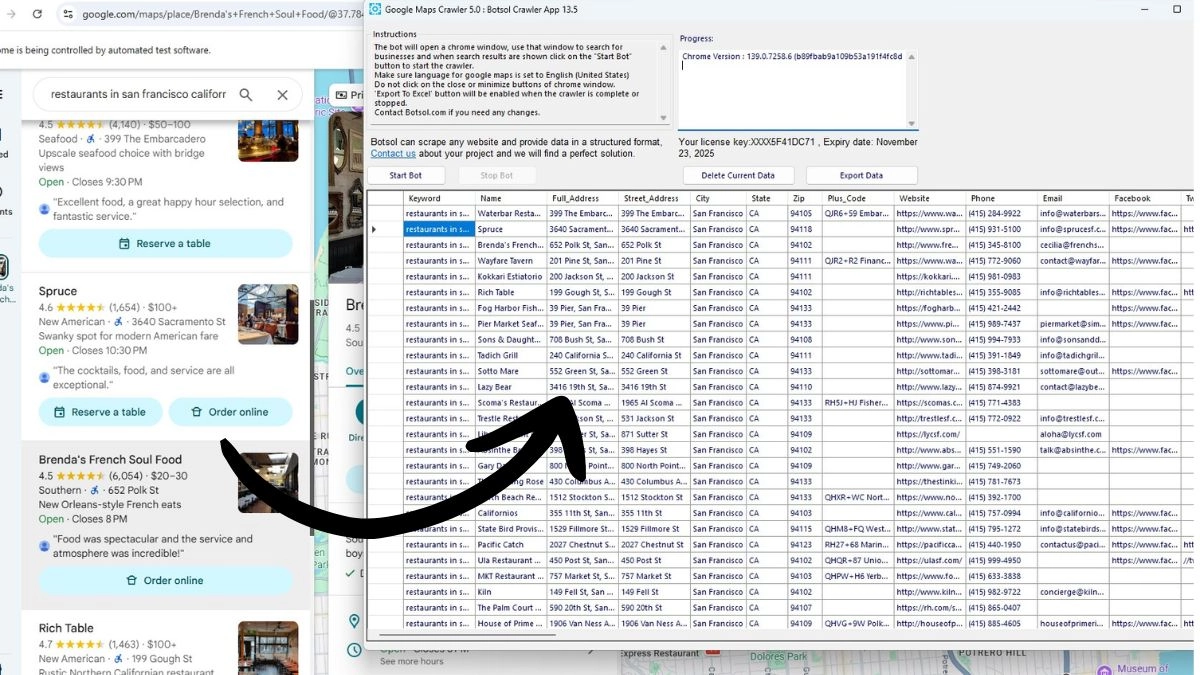1200x675 pixels.
Task: Click See more hours link on map panel
Action: [412, 661]
